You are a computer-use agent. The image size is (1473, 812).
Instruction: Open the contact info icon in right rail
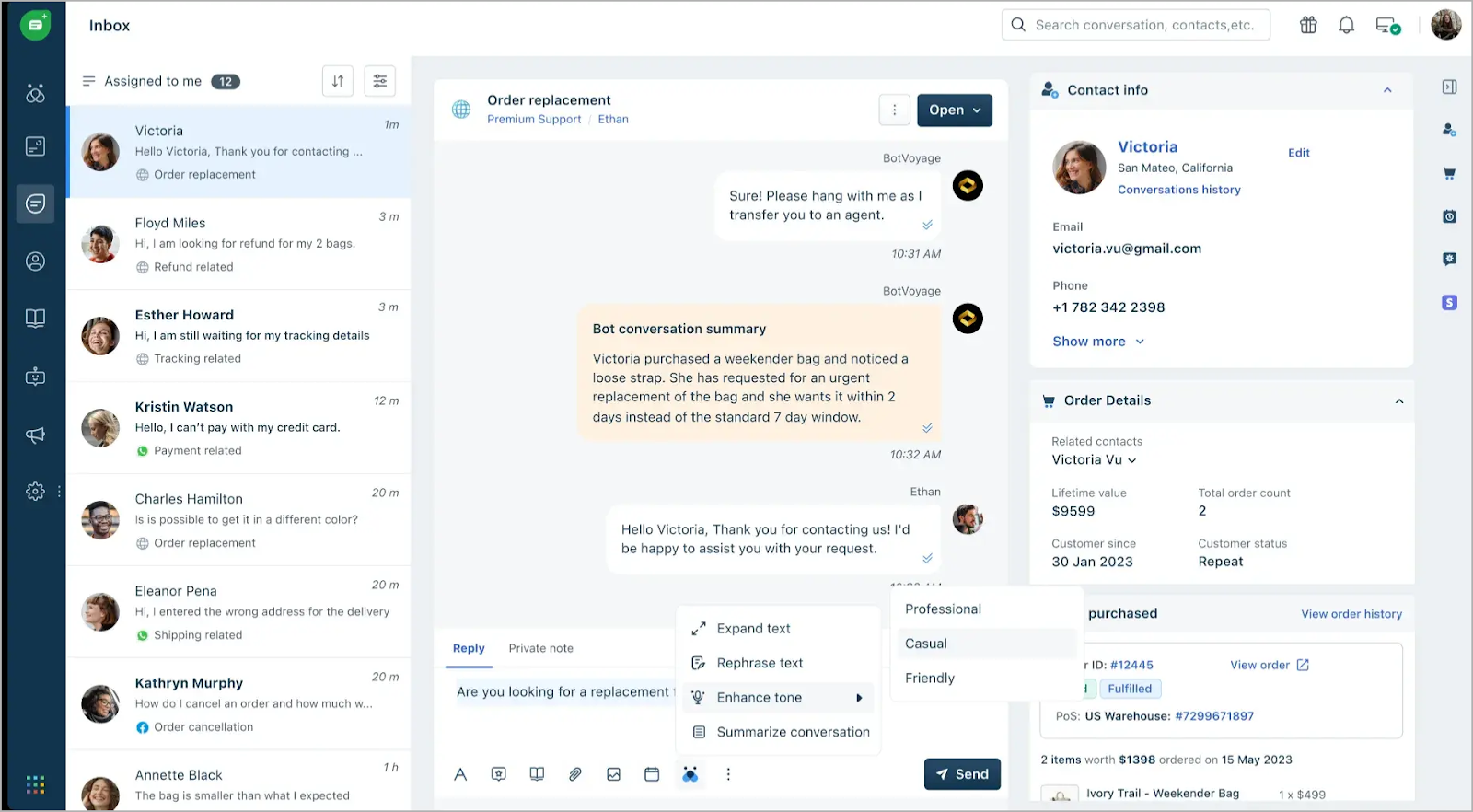click(x=1449, y=130)
